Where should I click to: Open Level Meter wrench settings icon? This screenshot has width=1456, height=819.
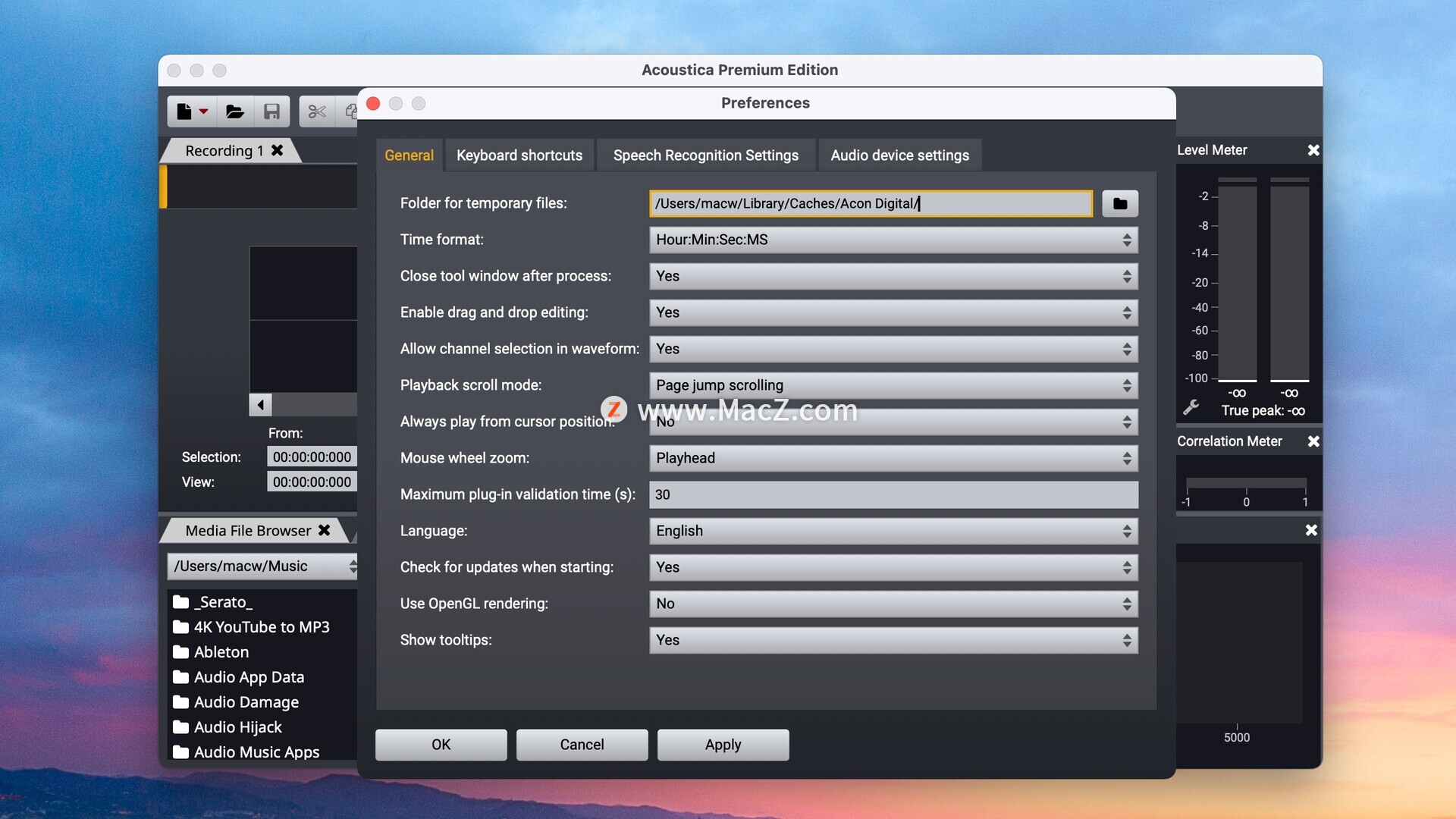(1191, 407)
